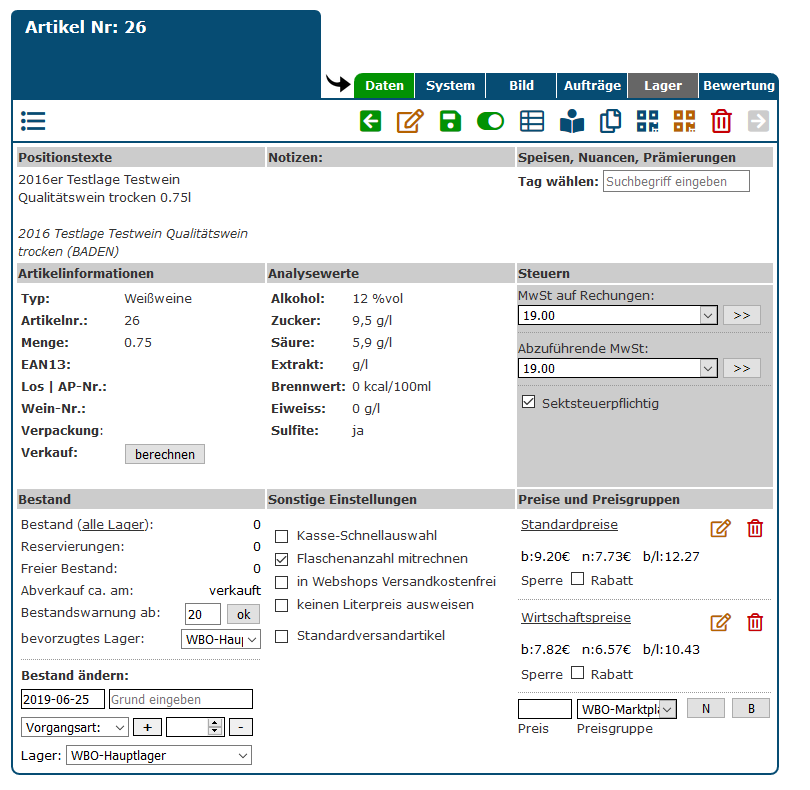The height and width of the screenshot is (790, 810).
Task: Click the green save disk icon
Action: tap(450, 122)
